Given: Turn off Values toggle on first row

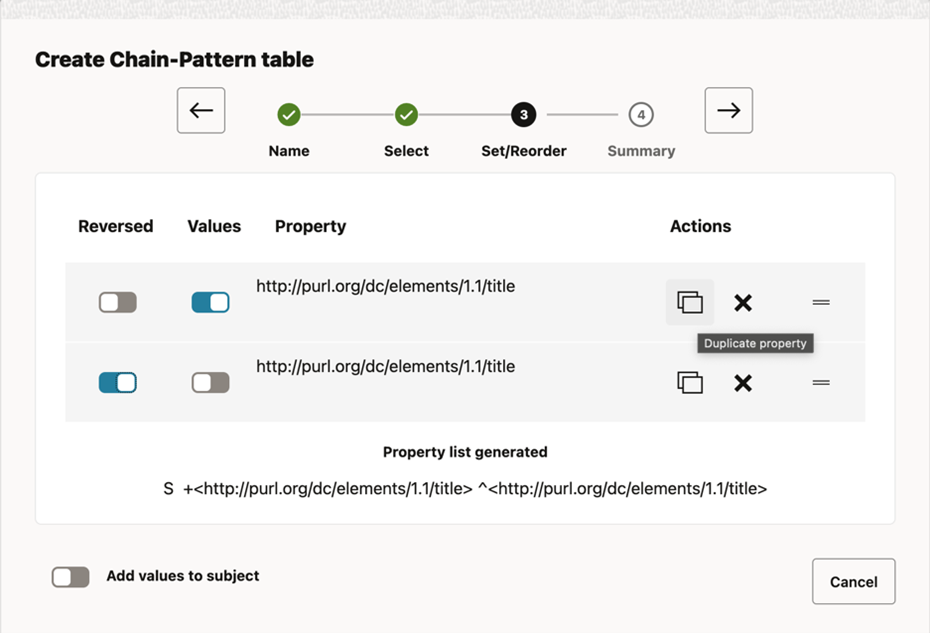Looking at the screenshot, I should coord(210,302).
